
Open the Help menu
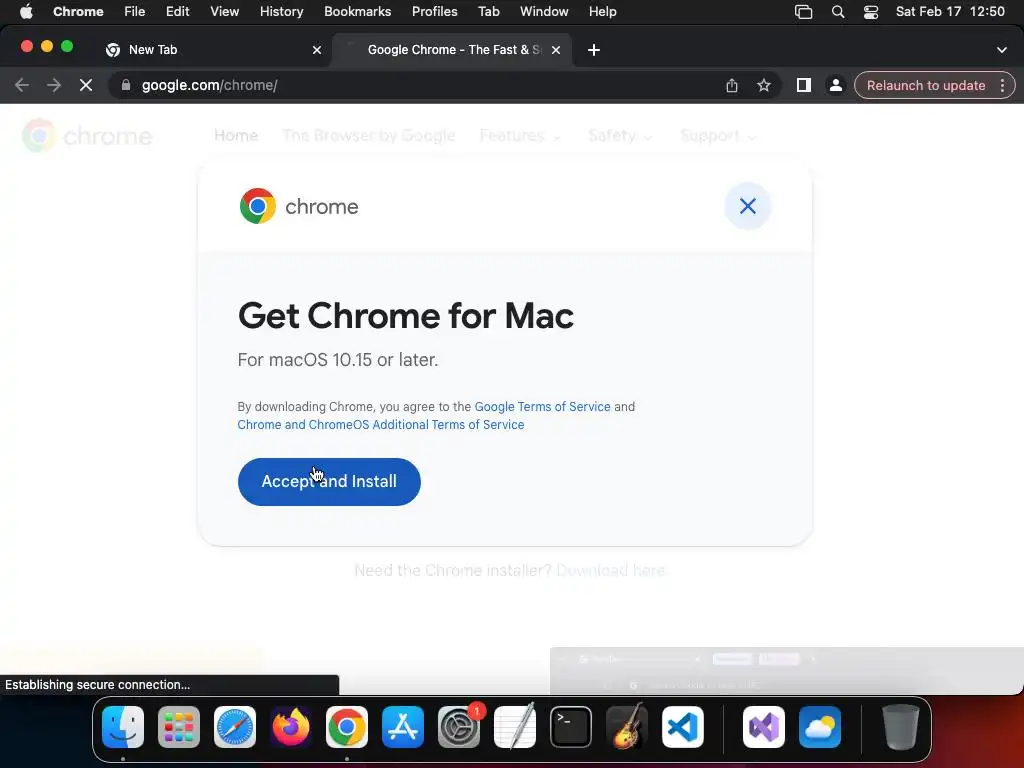tap(603, 12)
